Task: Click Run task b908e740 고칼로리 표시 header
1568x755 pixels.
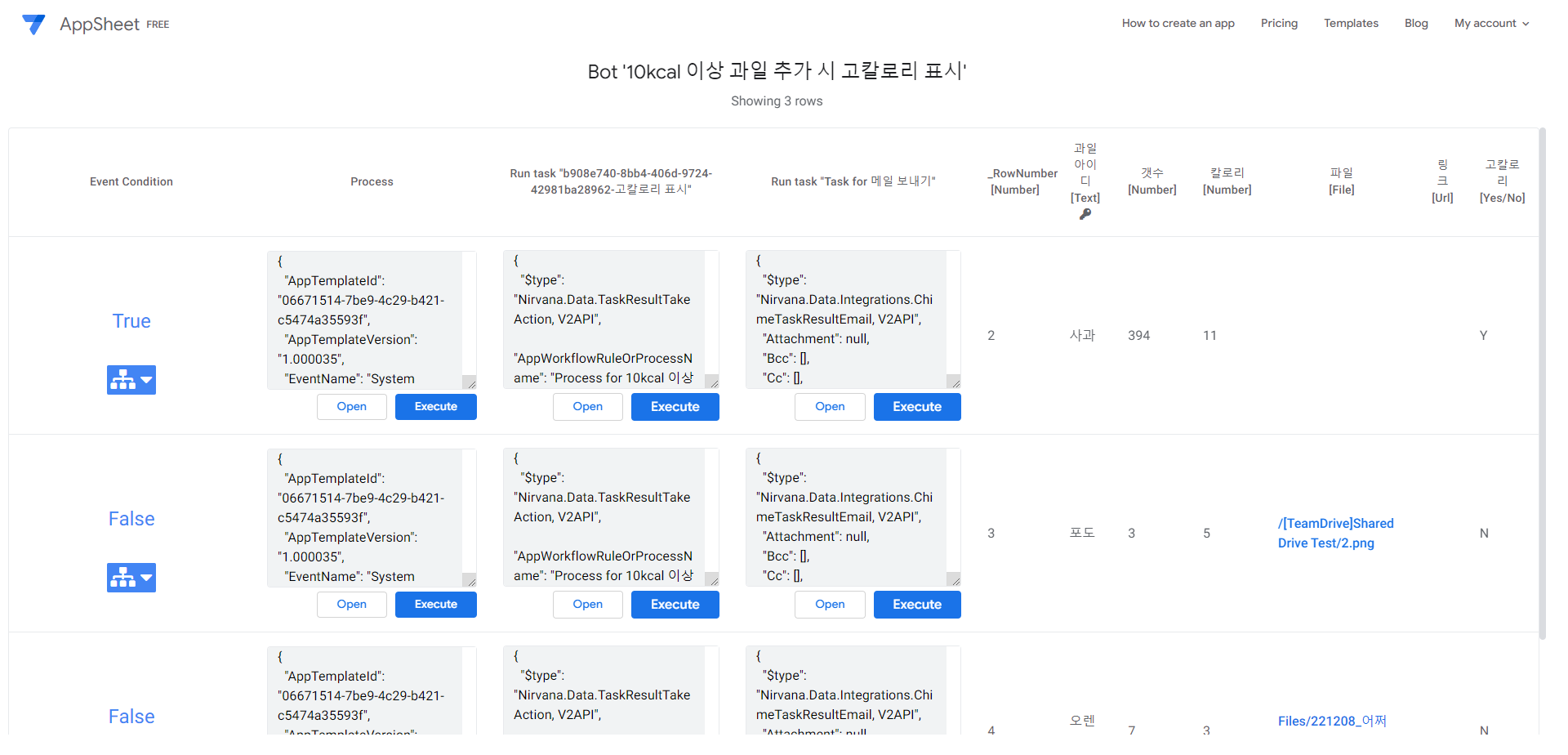Action: [x=611, y=181]
